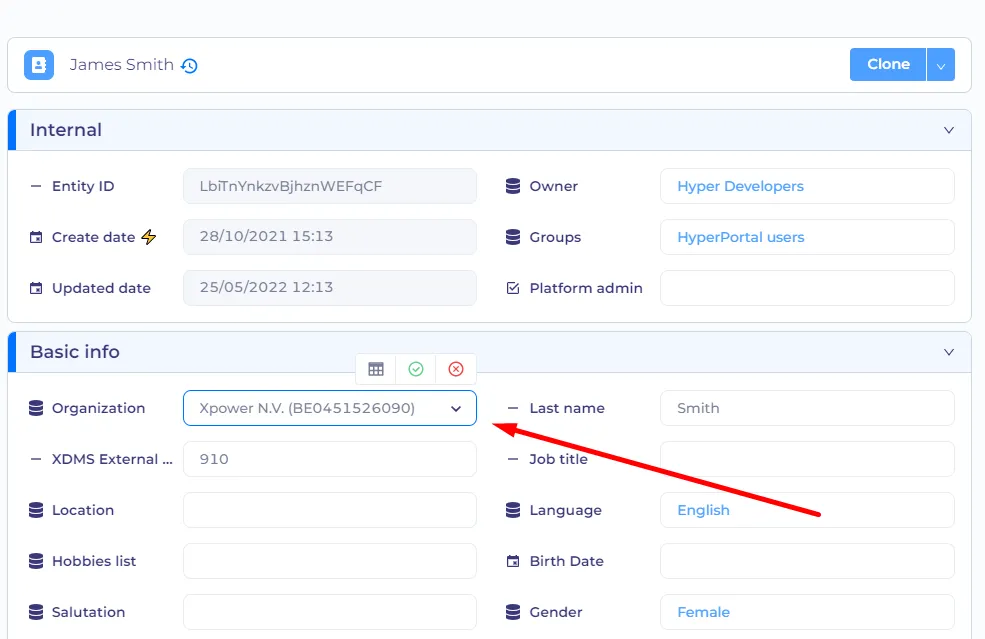Screen dimensions: 985x639
Task: Click the XDMS External field containing 910
Action: (330, 459)
